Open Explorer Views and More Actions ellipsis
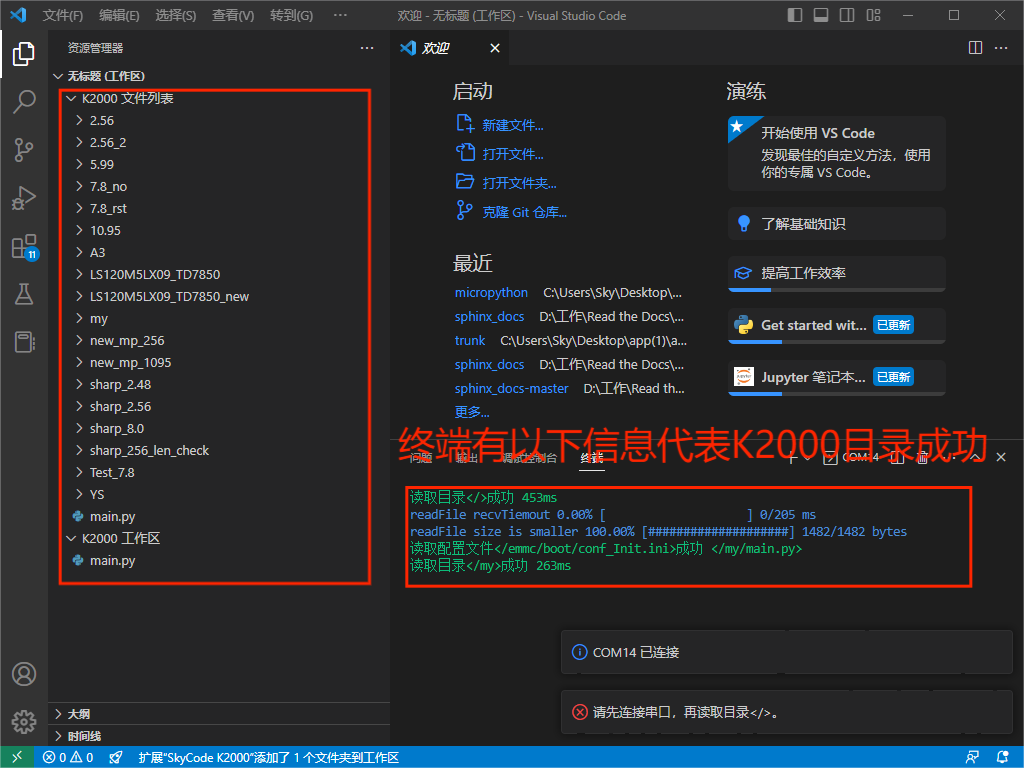Image resolution: width=1024 pixels, height=768 pixels. coord(367,48)
